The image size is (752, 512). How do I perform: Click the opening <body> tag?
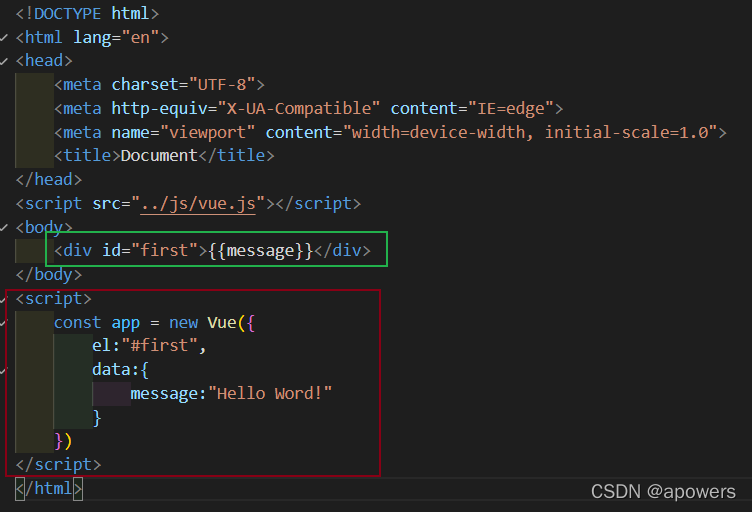click(44, 227)
